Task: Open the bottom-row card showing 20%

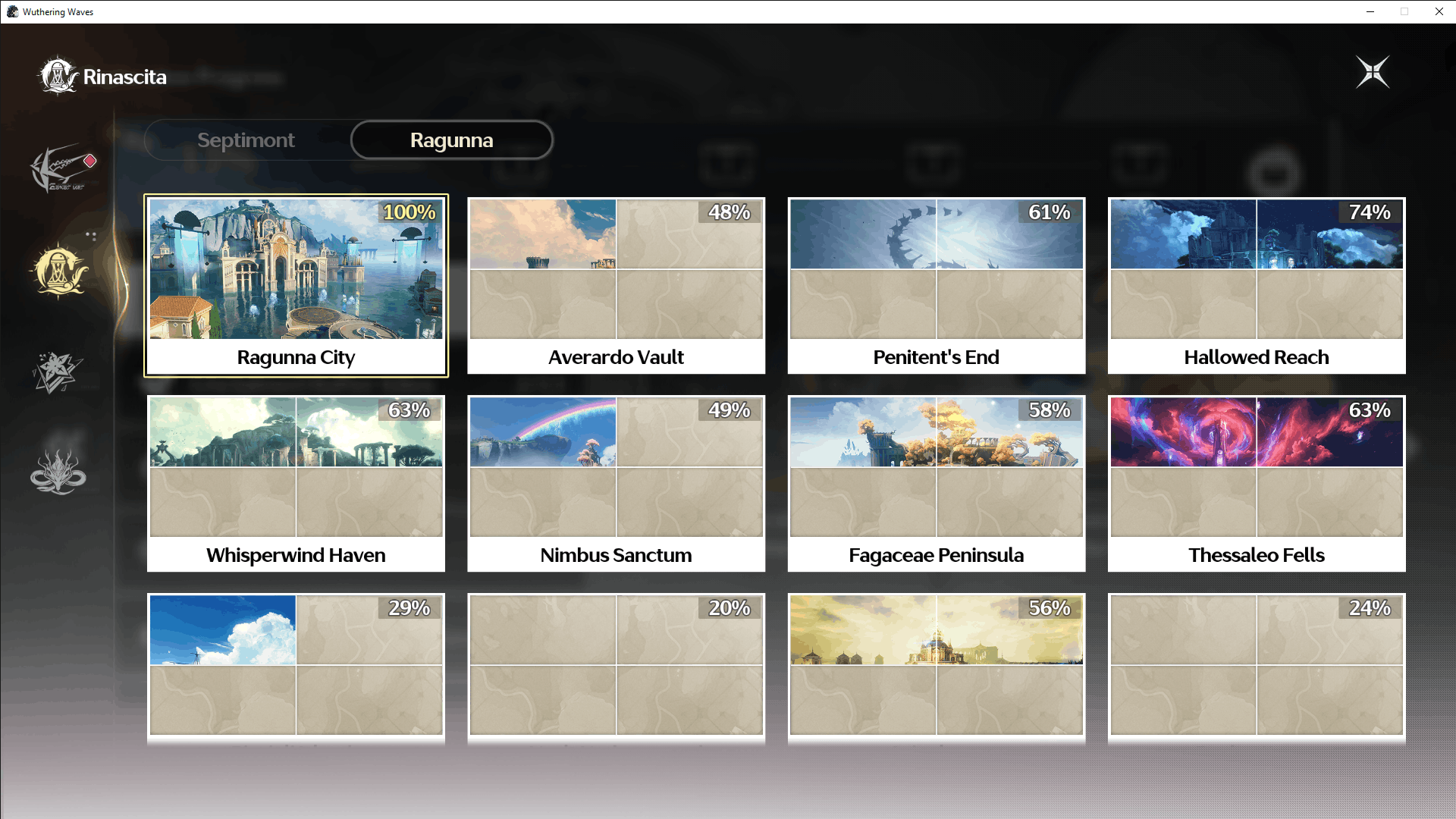Action: [617, 667]
